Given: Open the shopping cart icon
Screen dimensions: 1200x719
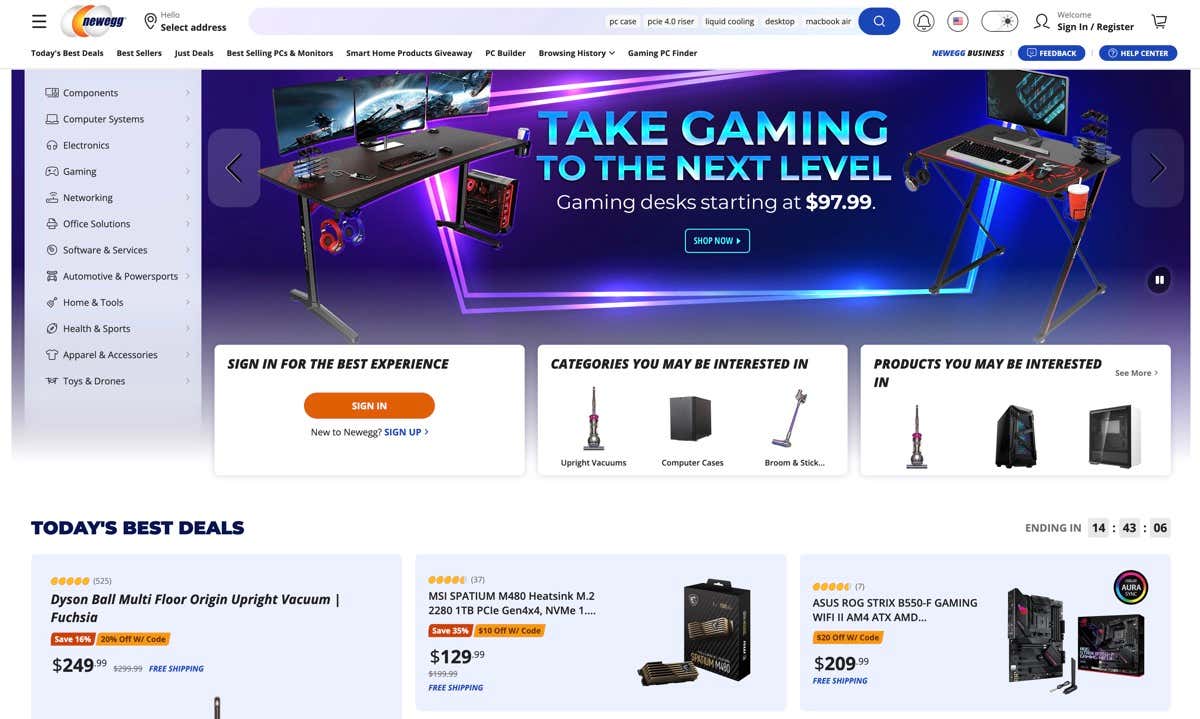Looking at the screenshot, I should 1159,21.
